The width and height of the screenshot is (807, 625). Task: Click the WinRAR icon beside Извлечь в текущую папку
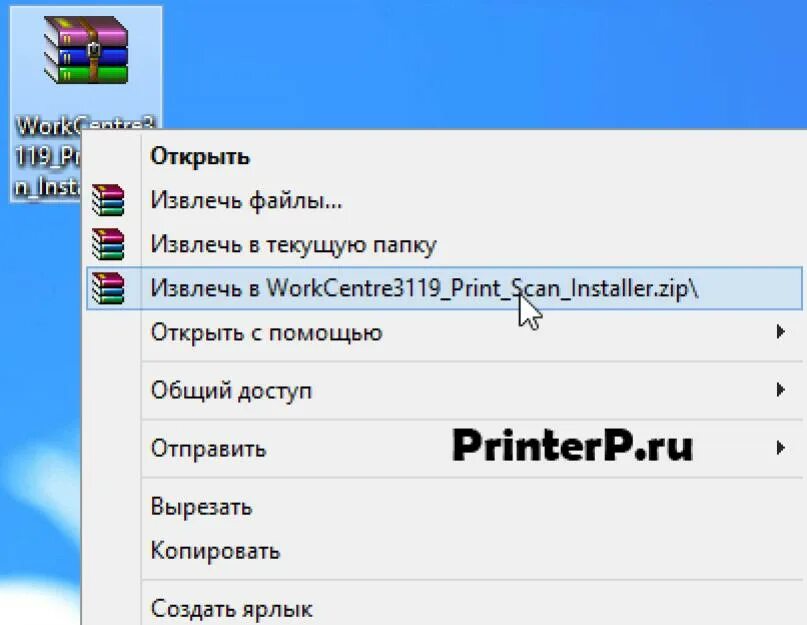click(108, 244)
